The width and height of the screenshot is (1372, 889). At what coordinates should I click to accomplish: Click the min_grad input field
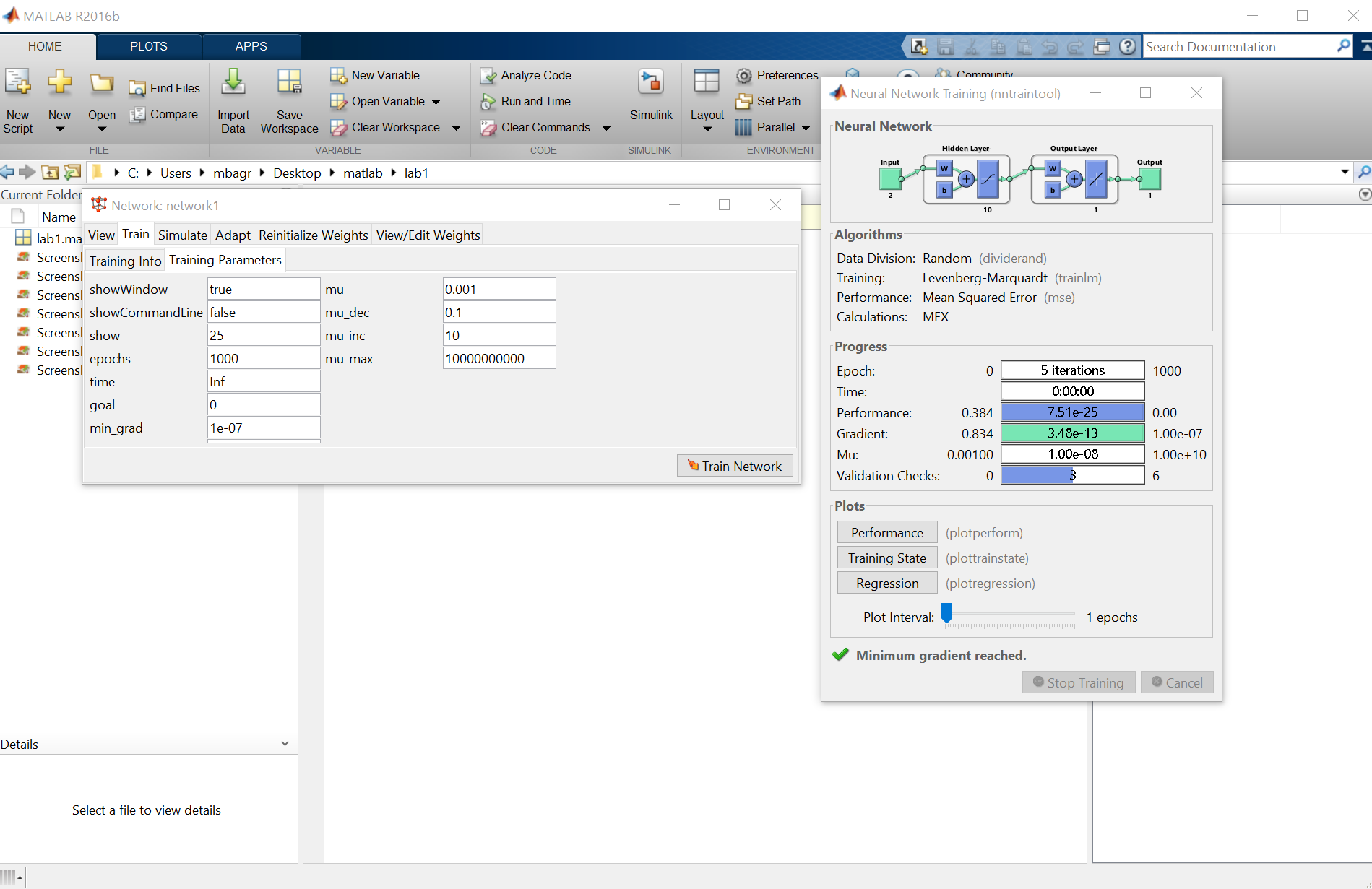263,428
